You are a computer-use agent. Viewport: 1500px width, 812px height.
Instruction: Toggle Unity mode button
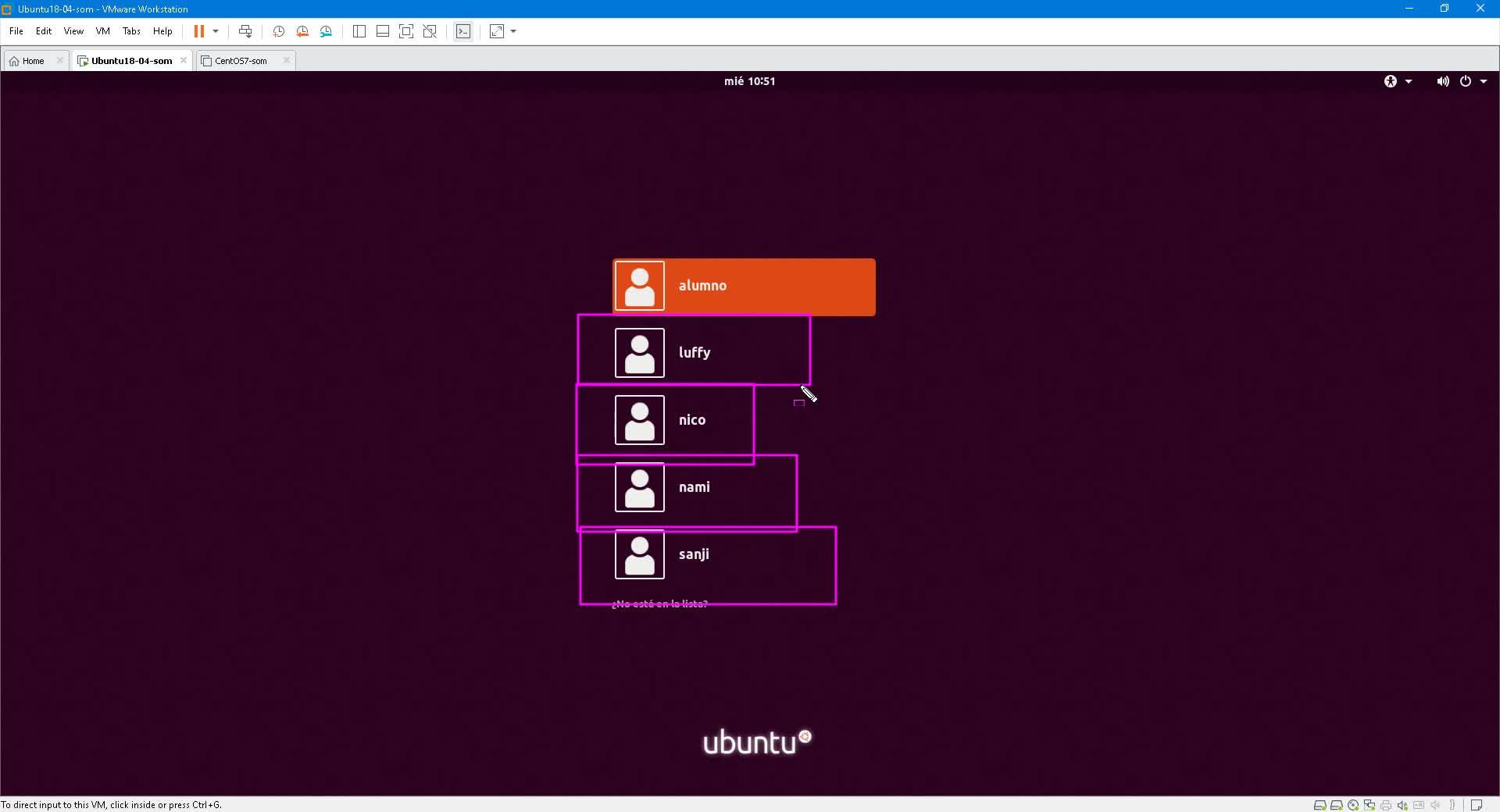[430, 31]
